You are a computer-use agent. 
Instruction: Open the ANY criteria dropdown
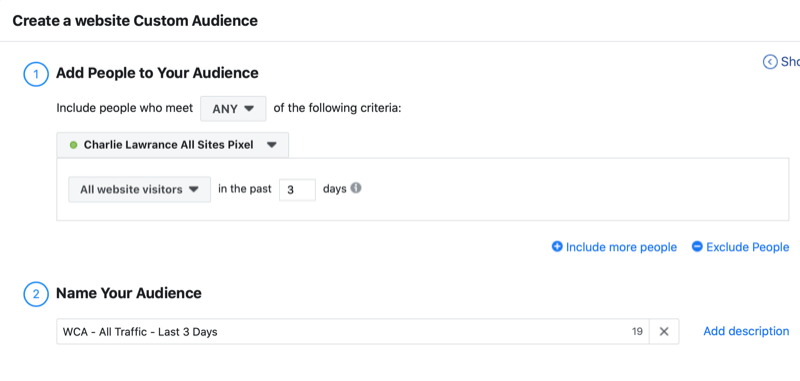(x=233, y=109)
